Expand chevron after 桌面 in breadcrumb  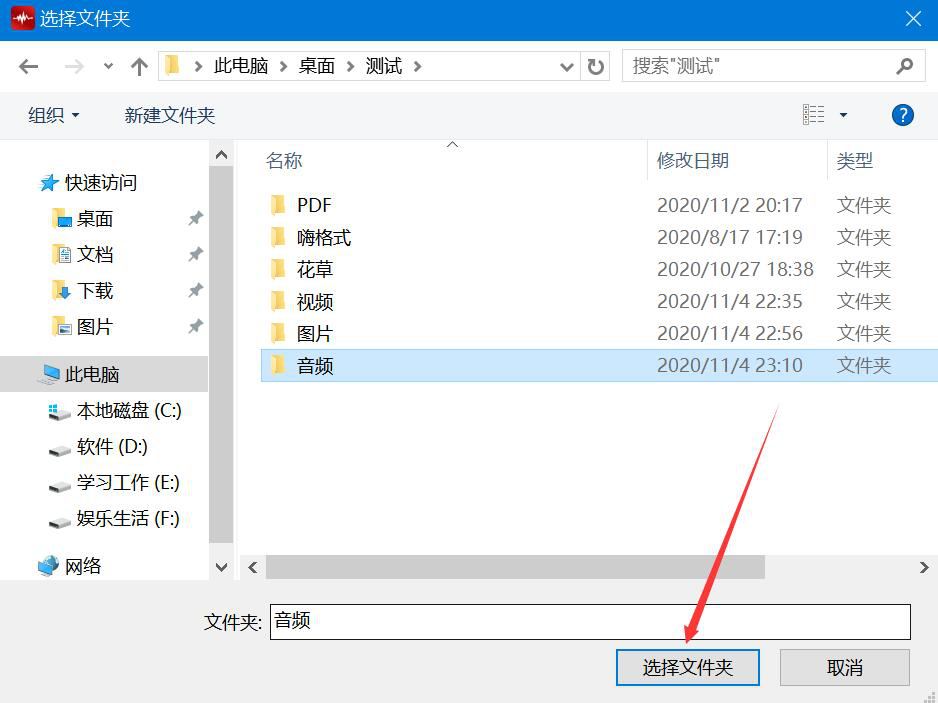point(351,66)
